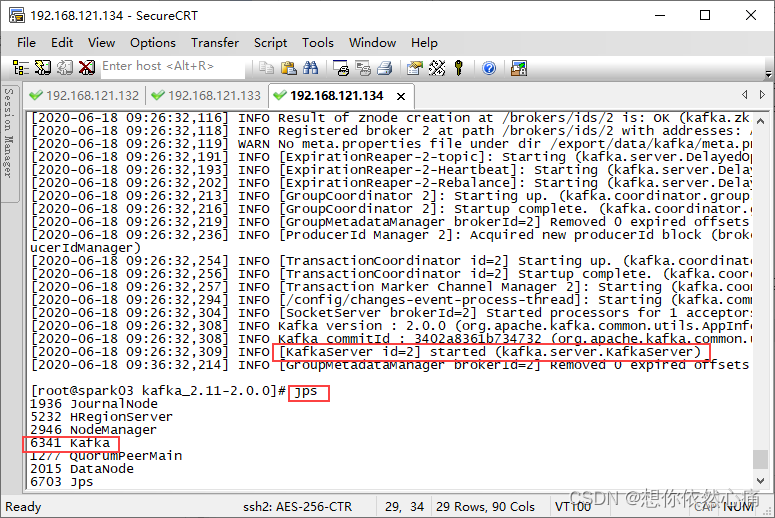This screenshot has height=518, width=775.
Task: Click the Paste clipboard icon
Action: tap(288, 68)
